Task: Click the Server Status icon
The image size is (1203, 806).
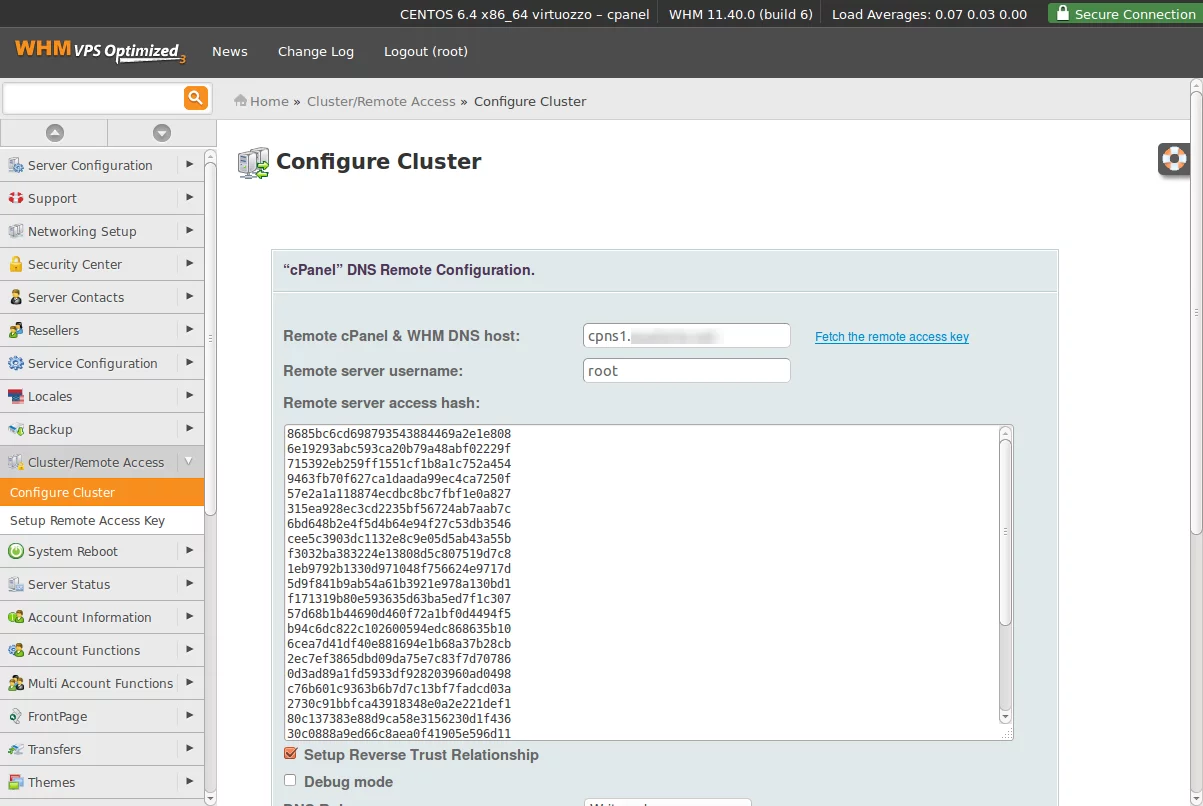Action: (x=15, y=584)
